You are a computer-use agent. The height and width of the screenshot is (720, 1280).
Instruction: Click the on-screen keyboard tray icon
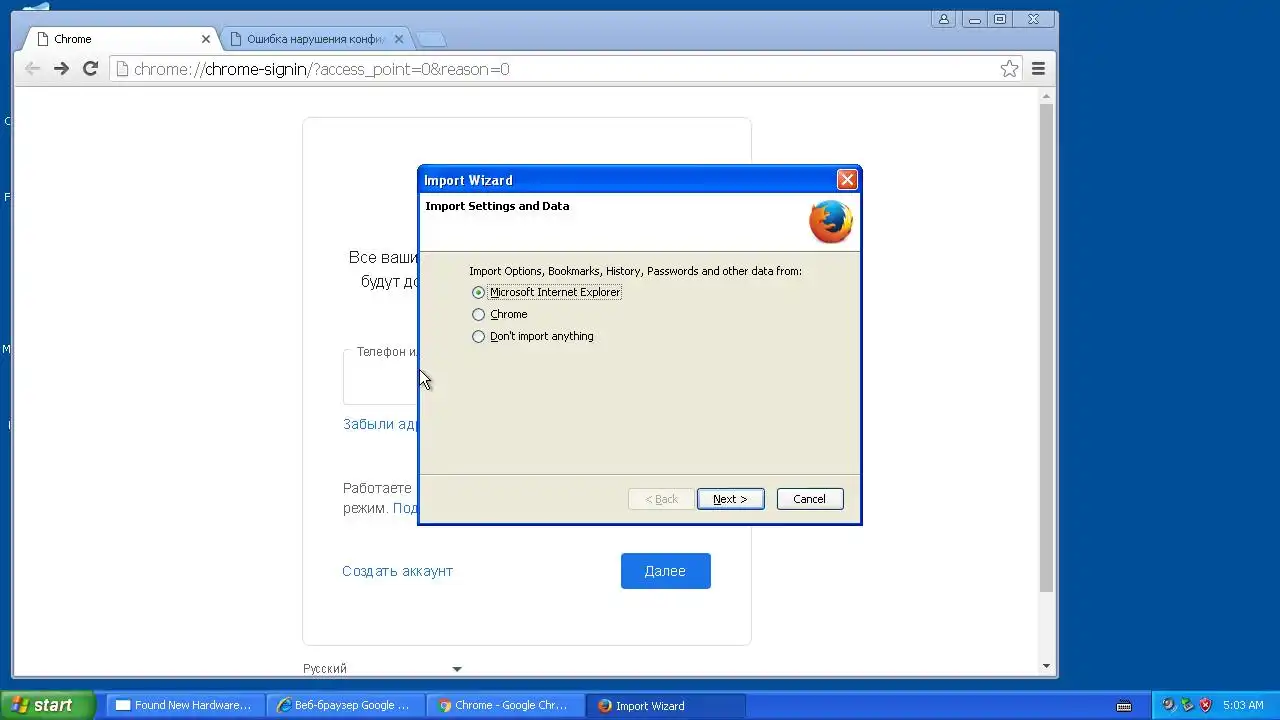[1124, 706]
